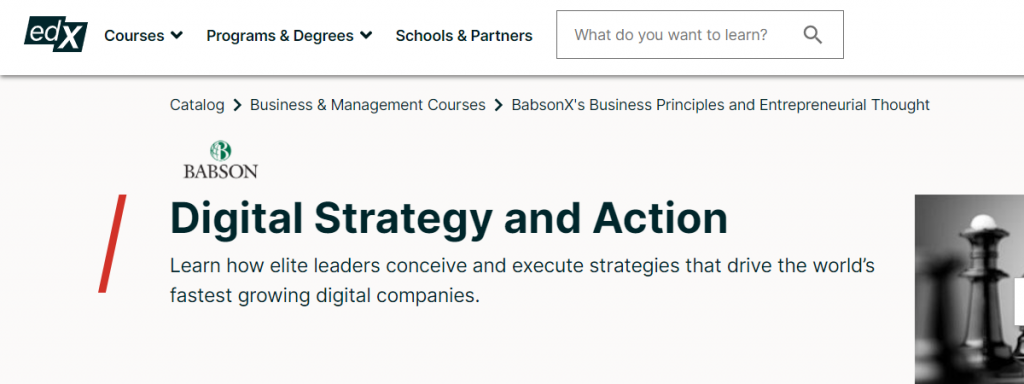Click the course description paragraph text
The width and height of the screenshot is (1024, 384).
pos(522,281)
